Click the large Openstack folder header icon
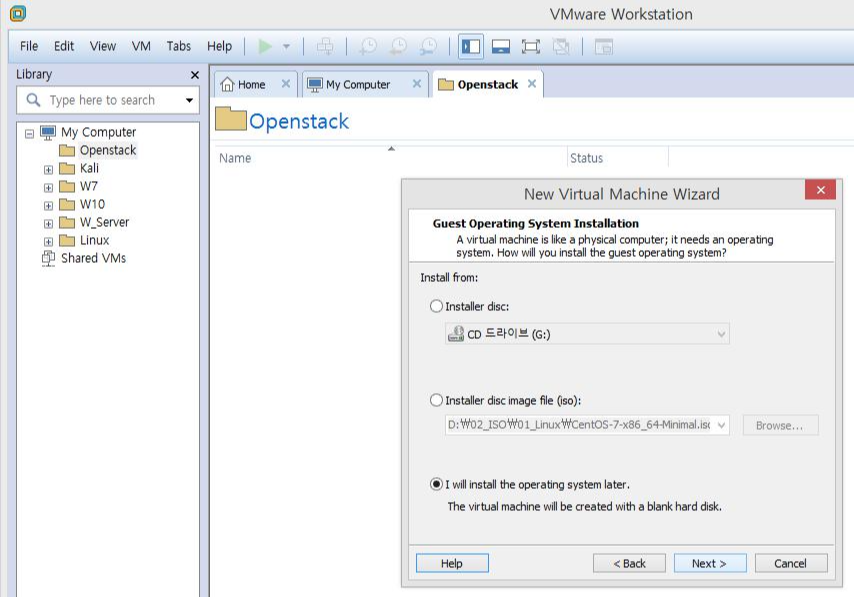 click(230, 119)
